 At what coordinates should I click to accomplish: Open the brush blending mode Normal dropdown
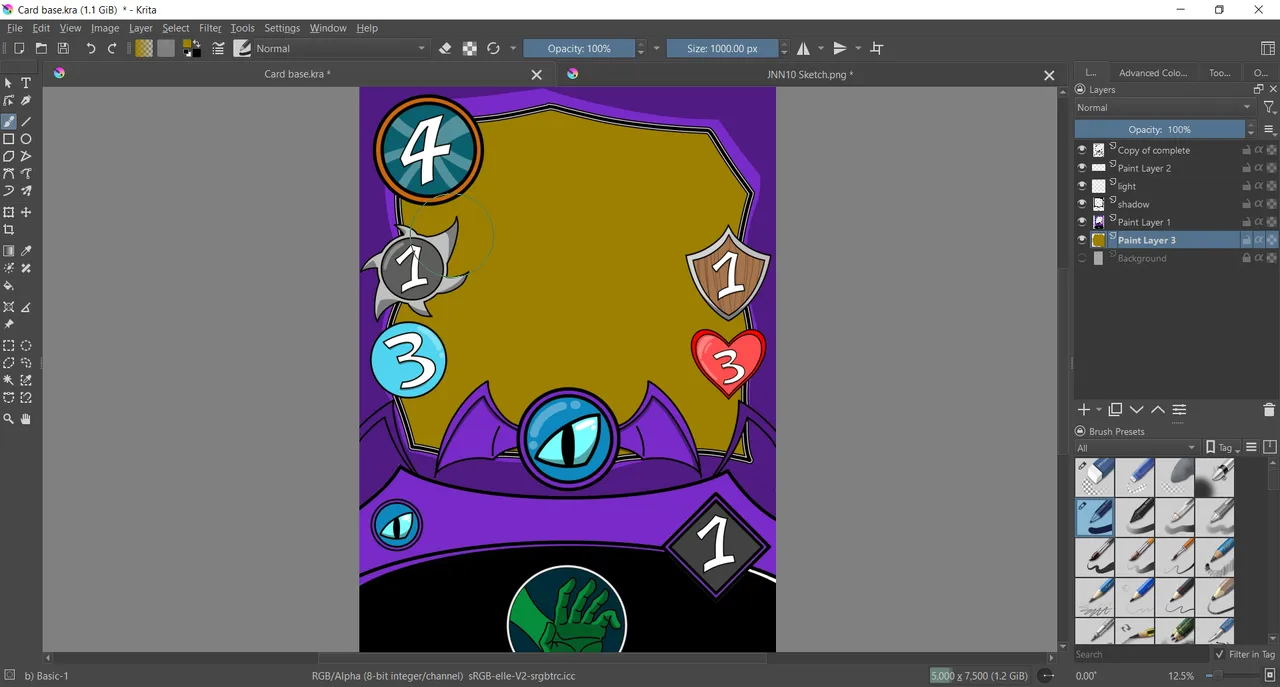pyautogui.click(x=340, y=48)
